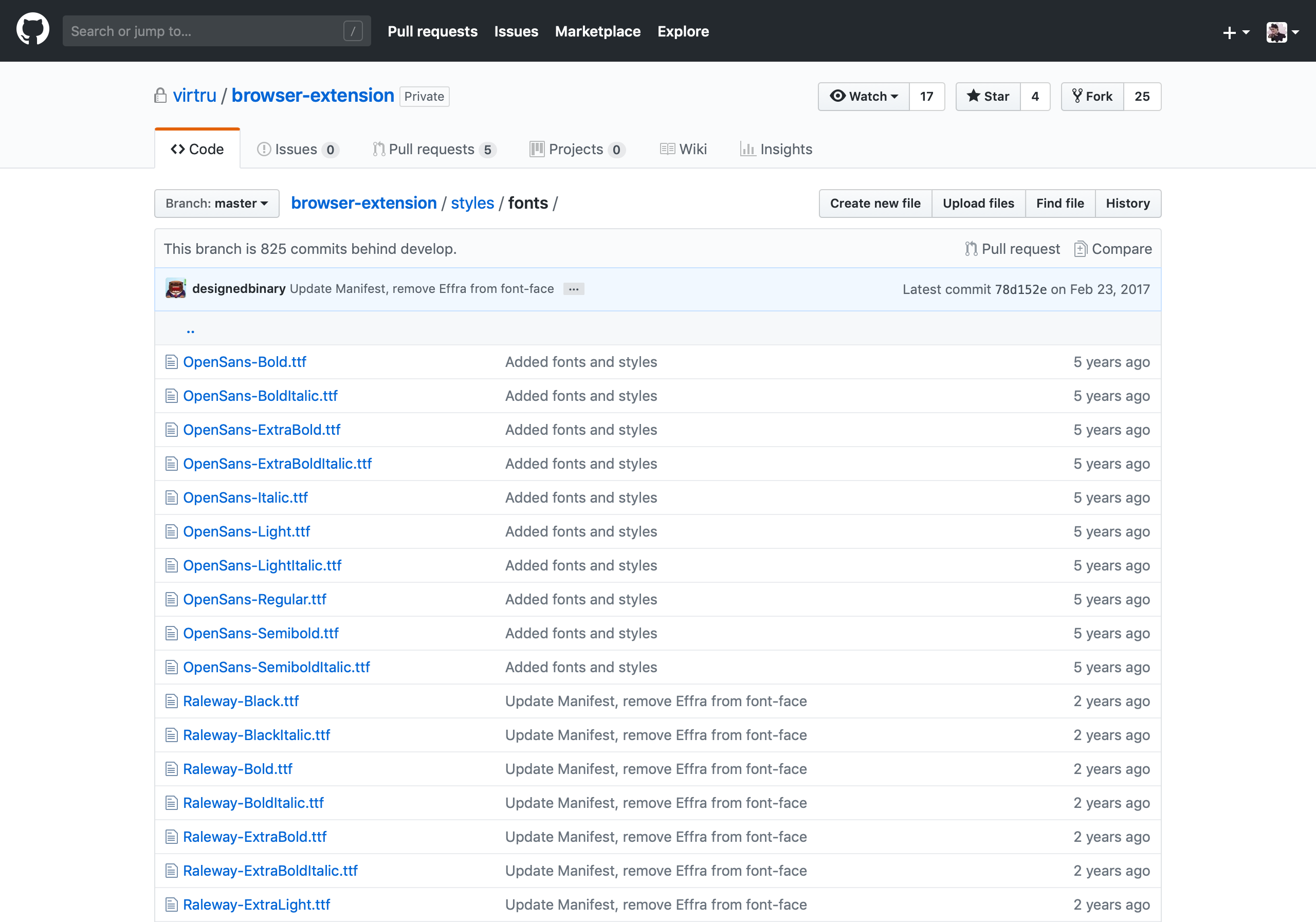
Task: Open latest commit message 'Update Manifest, remove Effra' in header
Action: (422, 289)
